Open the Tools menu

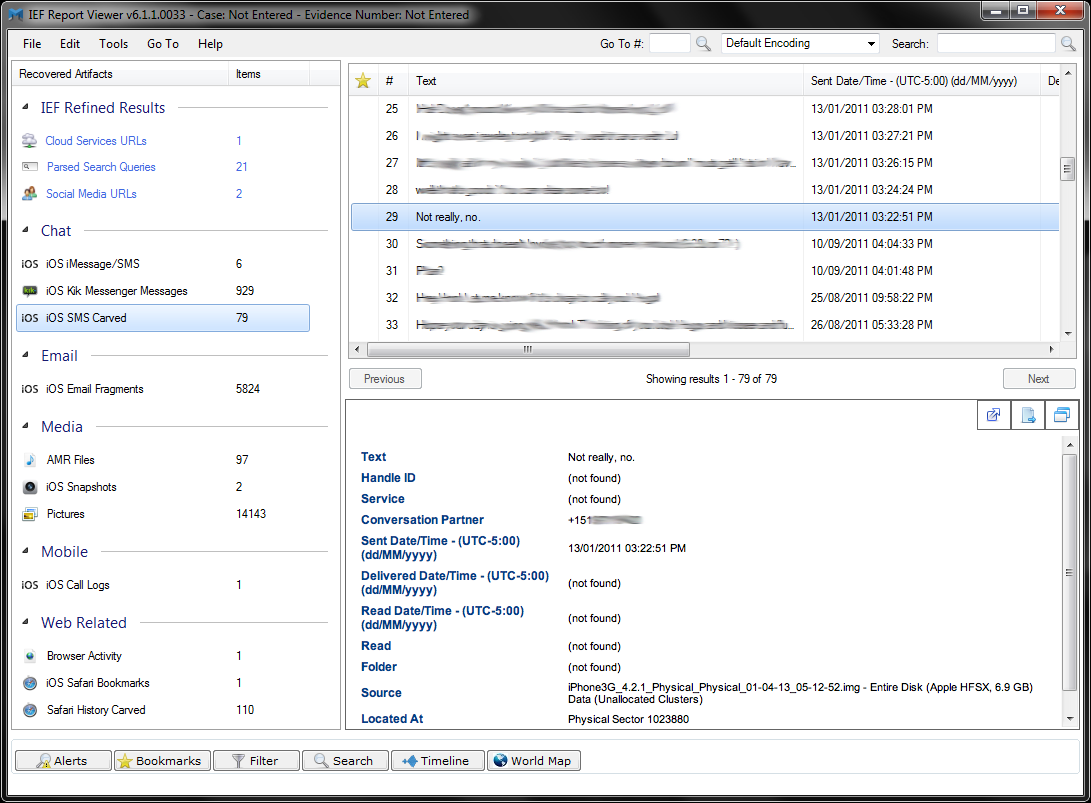pyautogui.click(x=113, y=44)
